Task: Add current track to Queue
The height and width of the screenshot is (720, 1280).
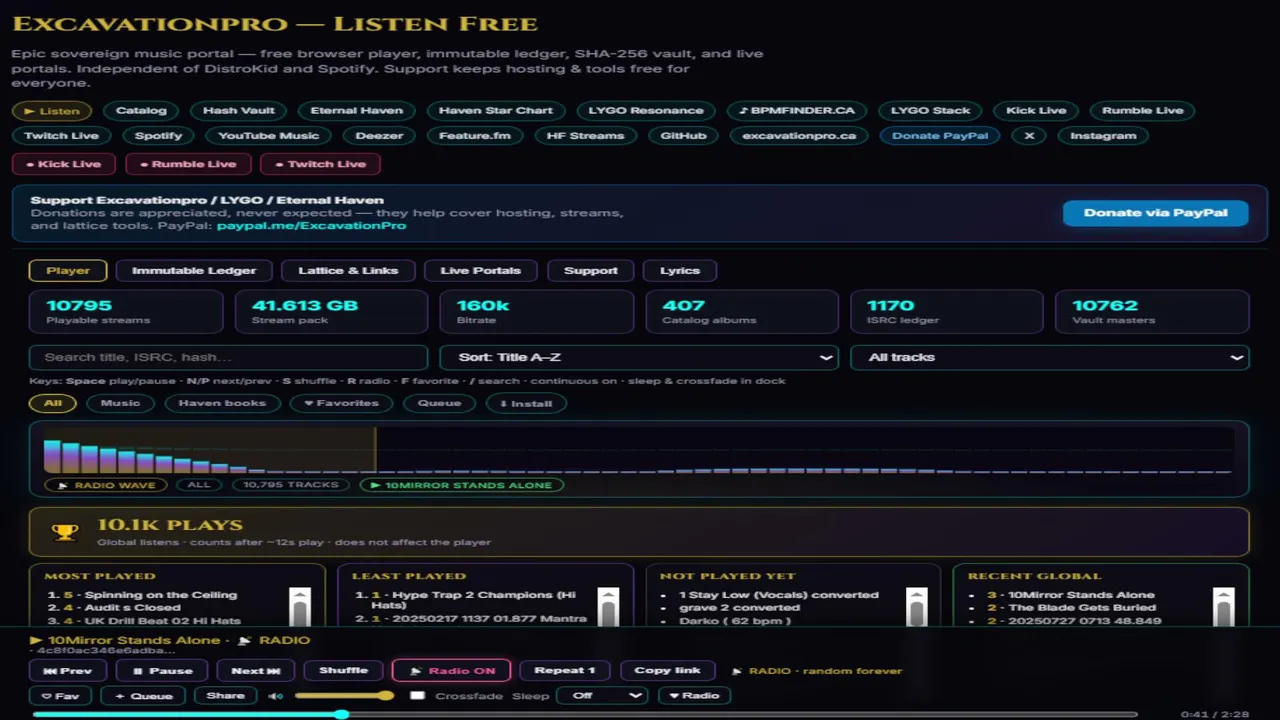Action: click(143, 696)
